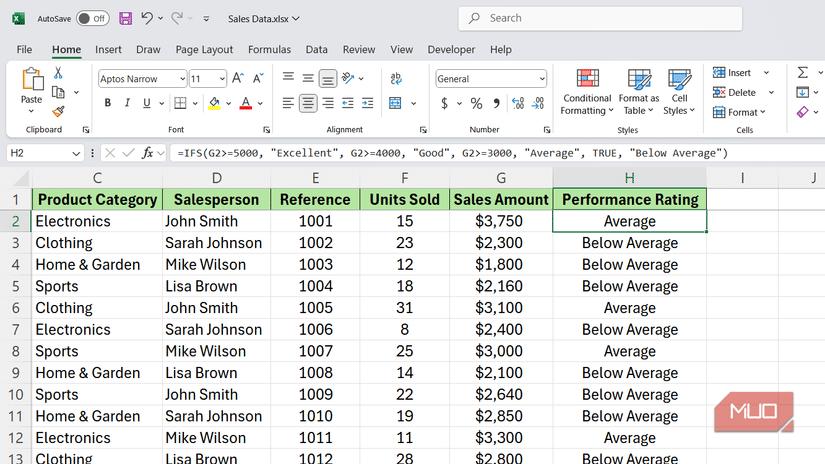Click the Cut scissors icon

point(58,73)
